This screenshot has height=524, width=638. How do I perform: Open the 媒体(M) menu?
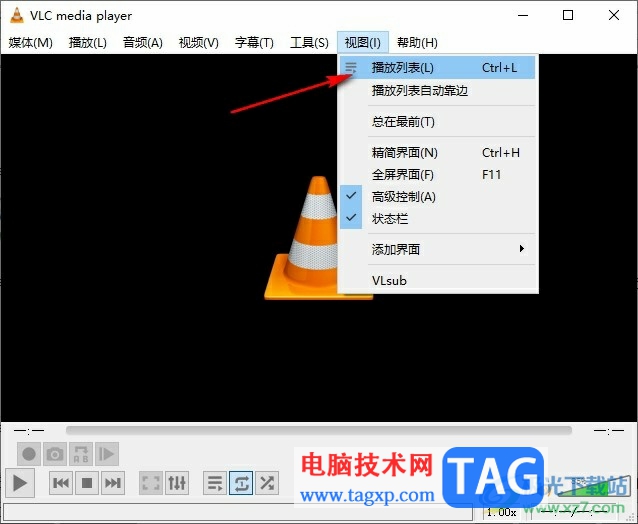pyautogui.click(x=31, y=42)
